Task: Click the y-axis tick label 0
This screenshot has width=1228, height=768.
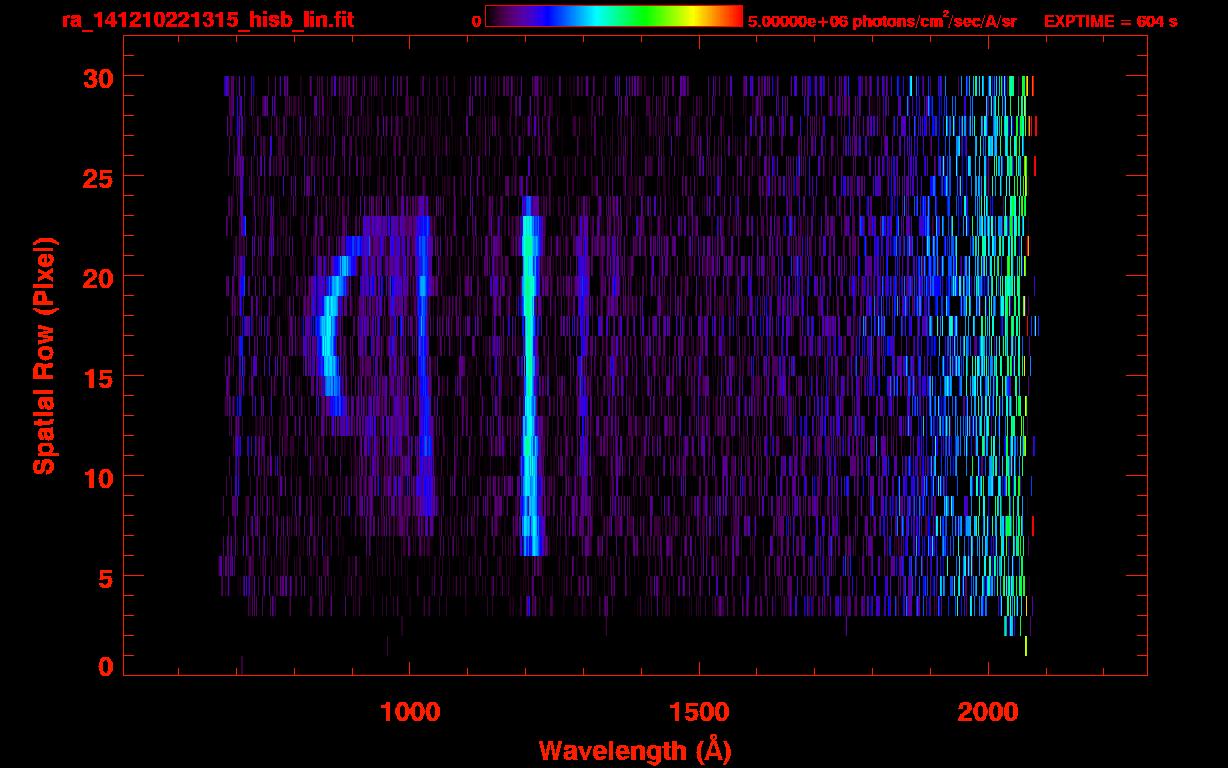Action: tap(104, 666)
